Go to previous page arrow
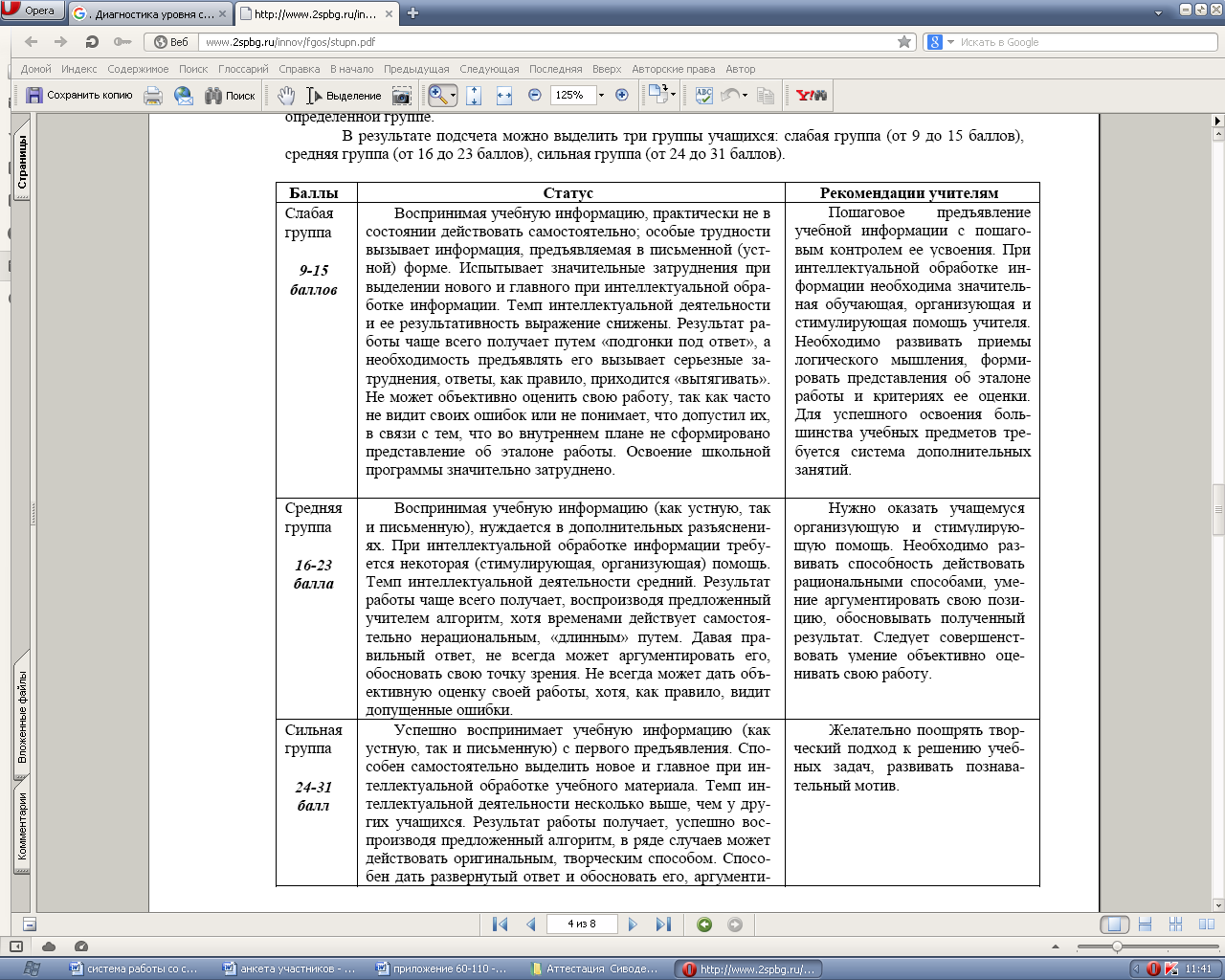 [x=531, y=924]
